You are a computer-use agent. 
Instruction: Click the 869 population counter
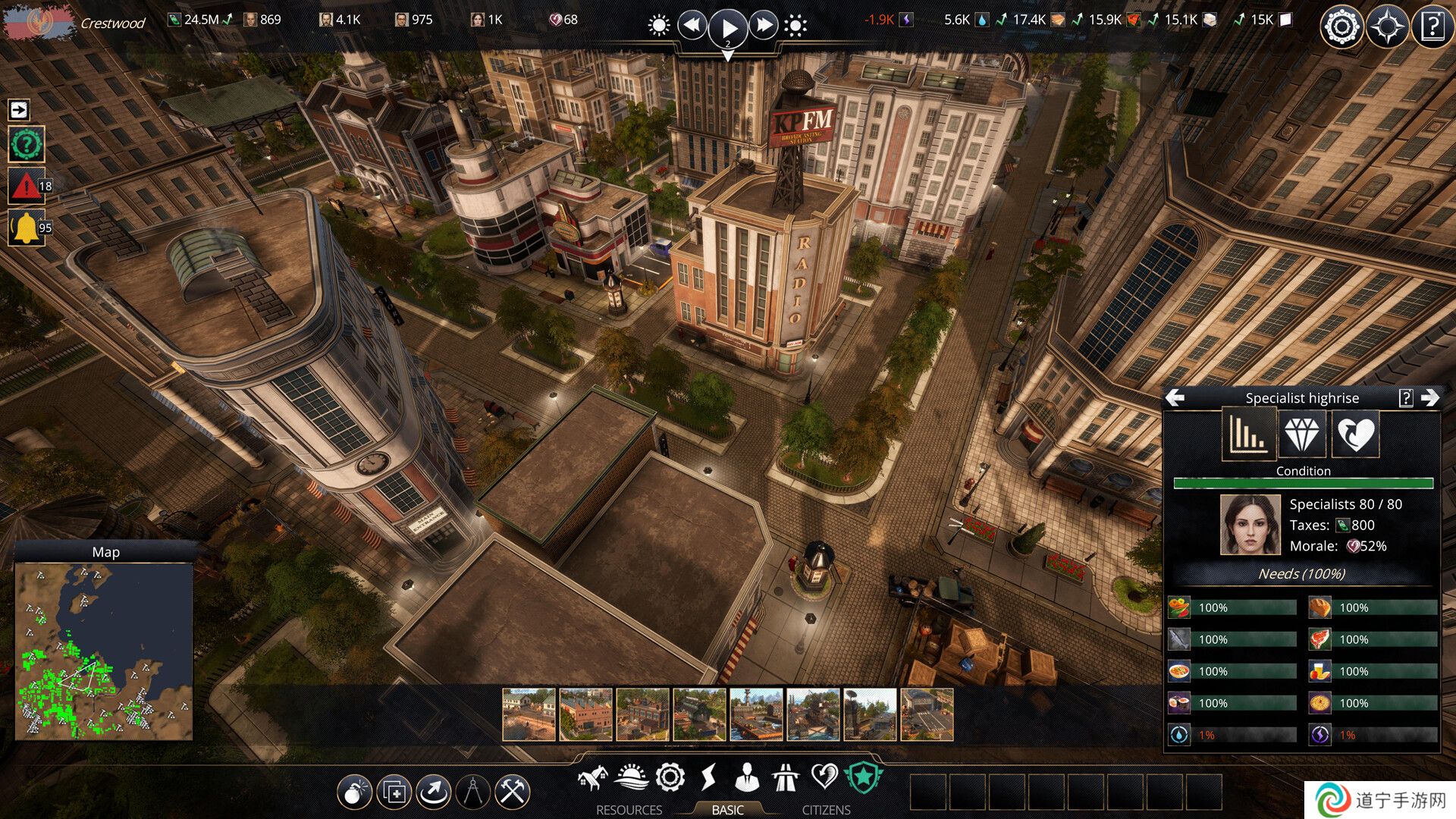point(262,20)
